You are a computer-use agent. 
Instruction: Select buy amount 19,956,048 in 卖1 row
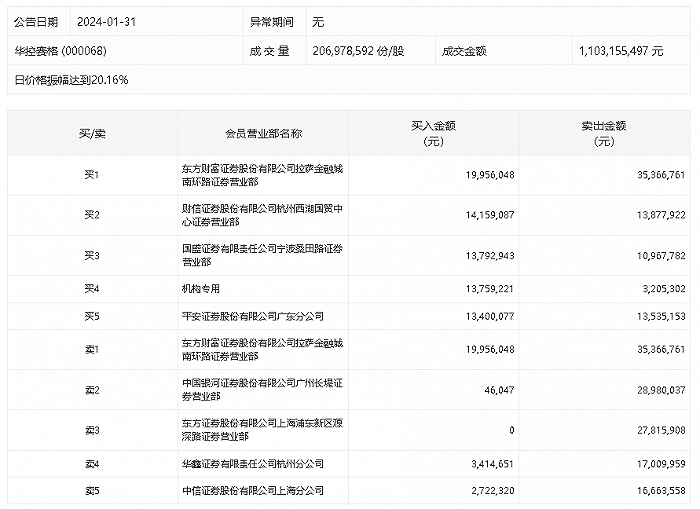coord(490,349)
